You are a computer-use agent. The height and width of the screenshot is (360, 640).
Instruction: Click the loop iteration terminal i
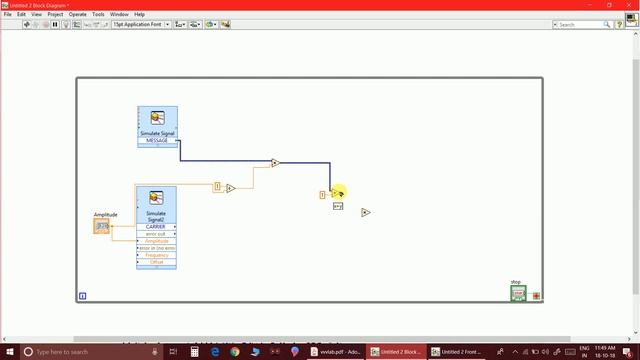(82, 296)
